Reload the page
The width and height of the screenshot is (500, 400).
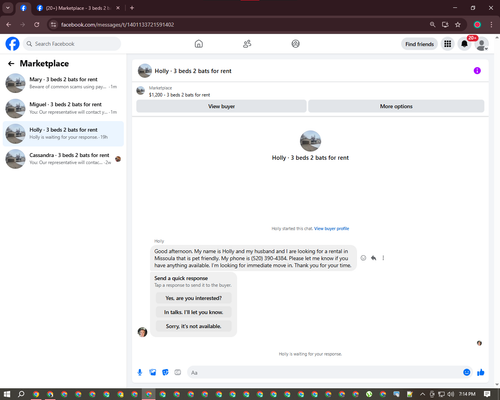tap(37, 25)
